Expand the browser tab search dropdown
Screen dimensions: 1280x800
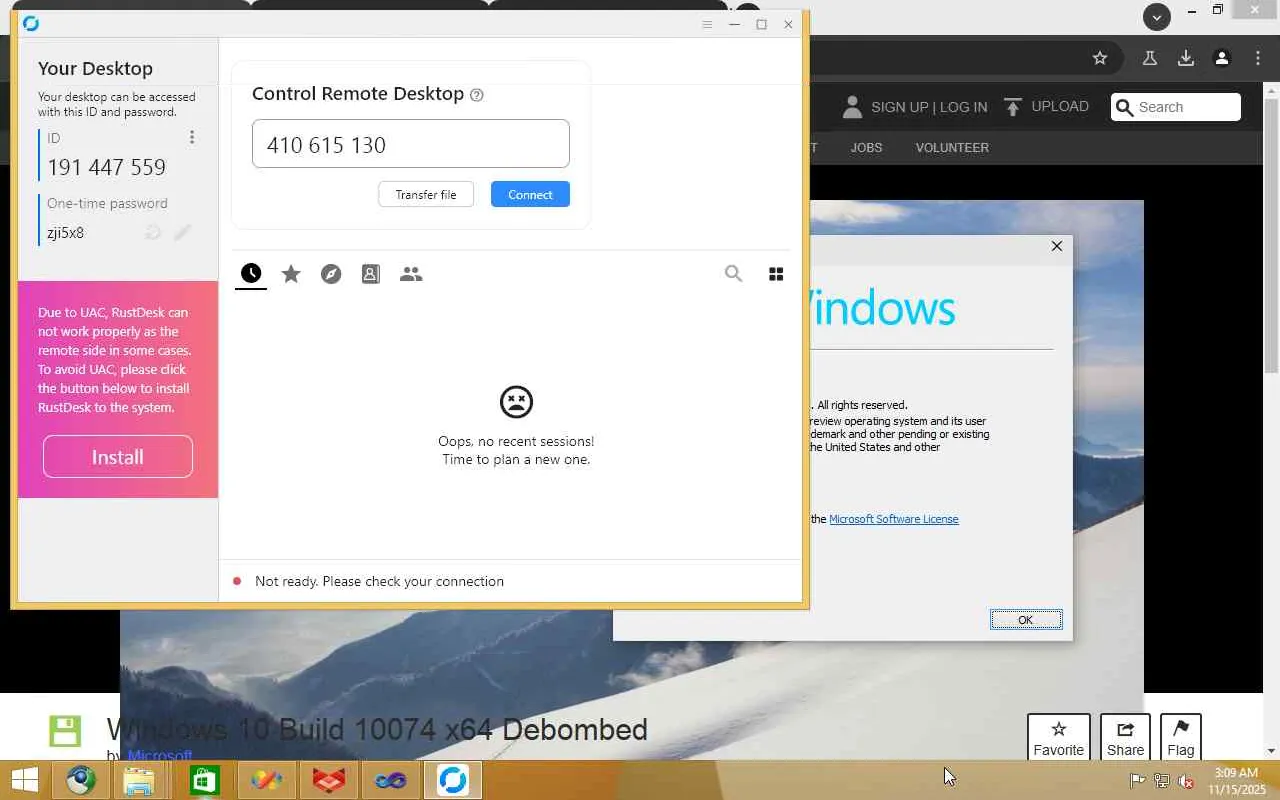(1157, 16)
